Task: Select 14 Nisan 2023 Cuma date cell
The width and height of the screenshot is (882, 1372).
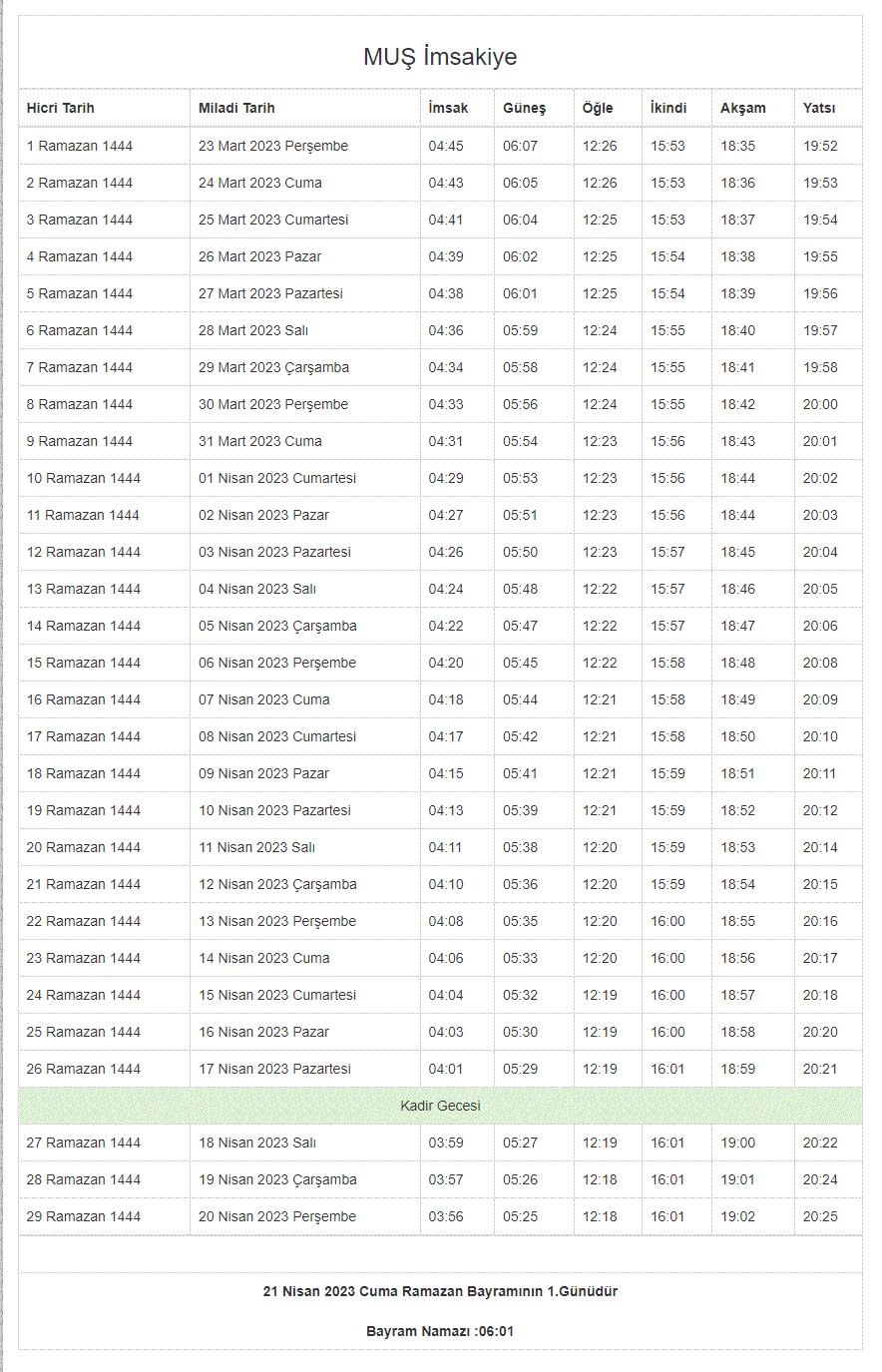Action: click(264, 958)
